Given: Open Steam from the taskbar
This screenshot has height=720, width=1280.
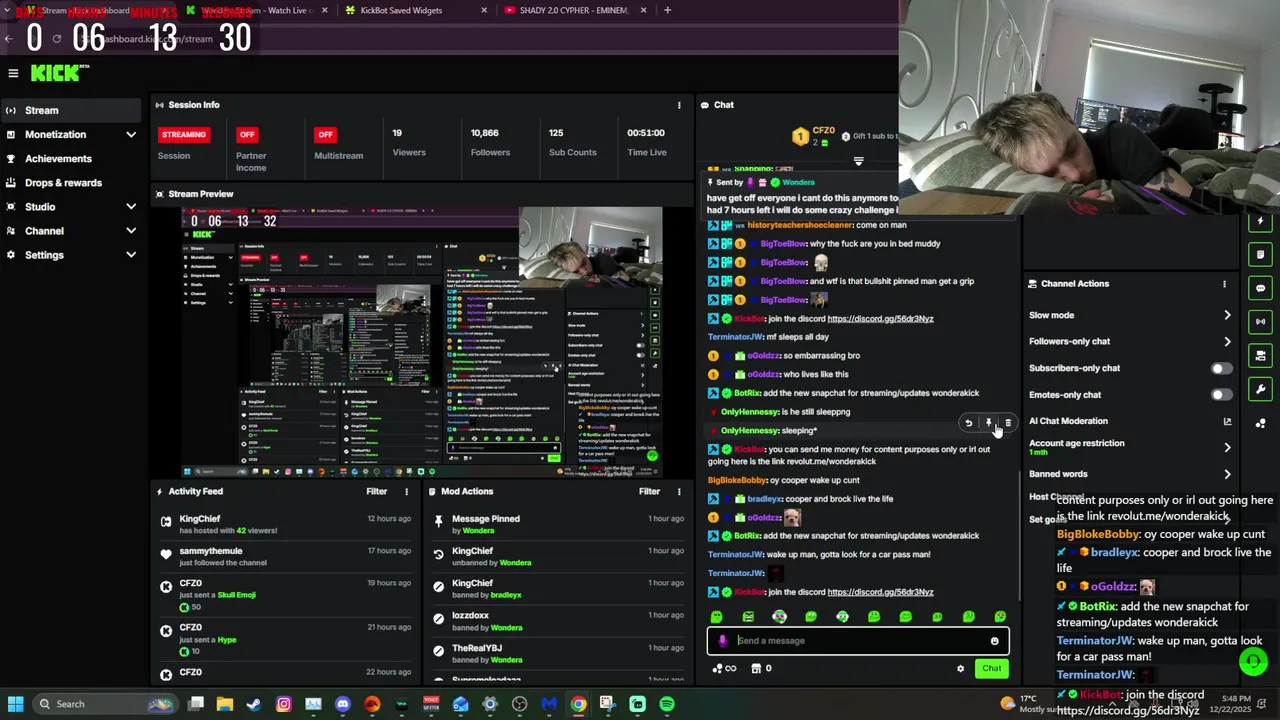Looking at the screenshot, I should (253, 704).
